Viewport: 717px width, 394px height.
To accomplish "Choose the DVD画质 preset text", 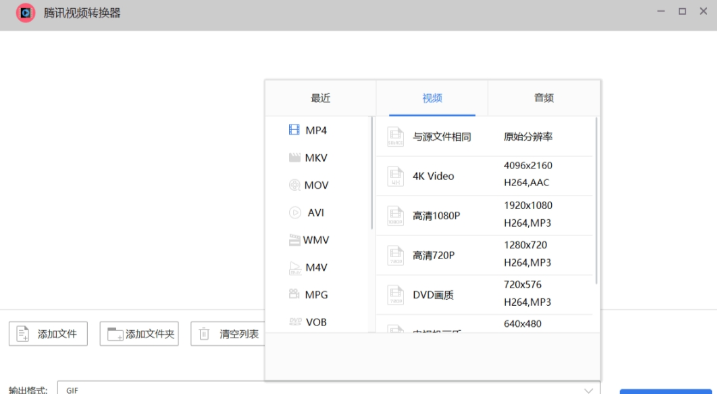I will click(433, 295).
